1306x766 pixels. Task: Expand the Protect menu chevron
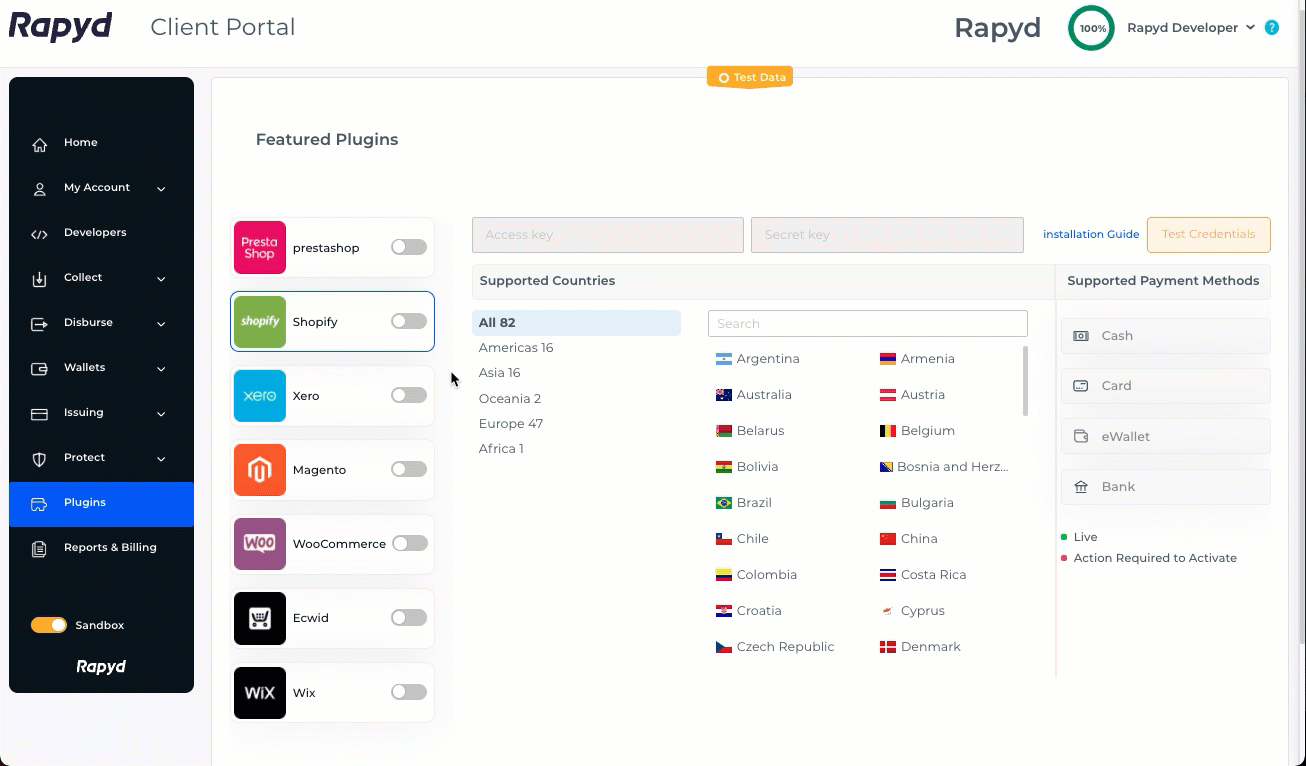(x=161, y=459)
